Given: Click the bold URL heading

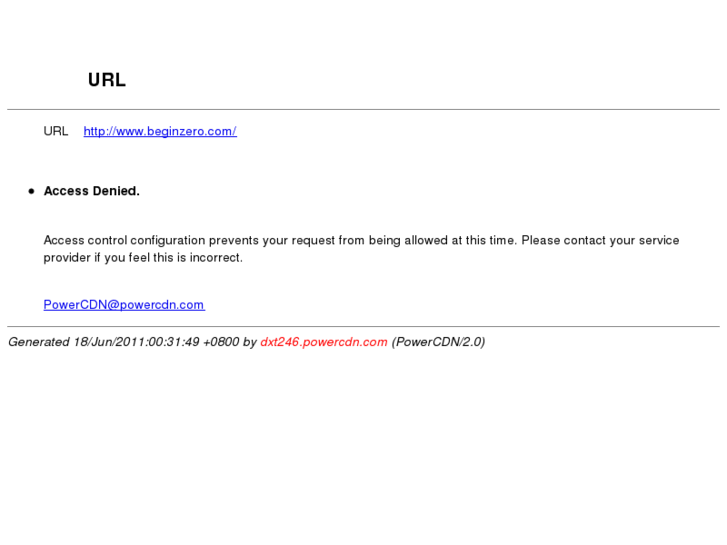Looking at the screenshot, I should coord(107,80).
